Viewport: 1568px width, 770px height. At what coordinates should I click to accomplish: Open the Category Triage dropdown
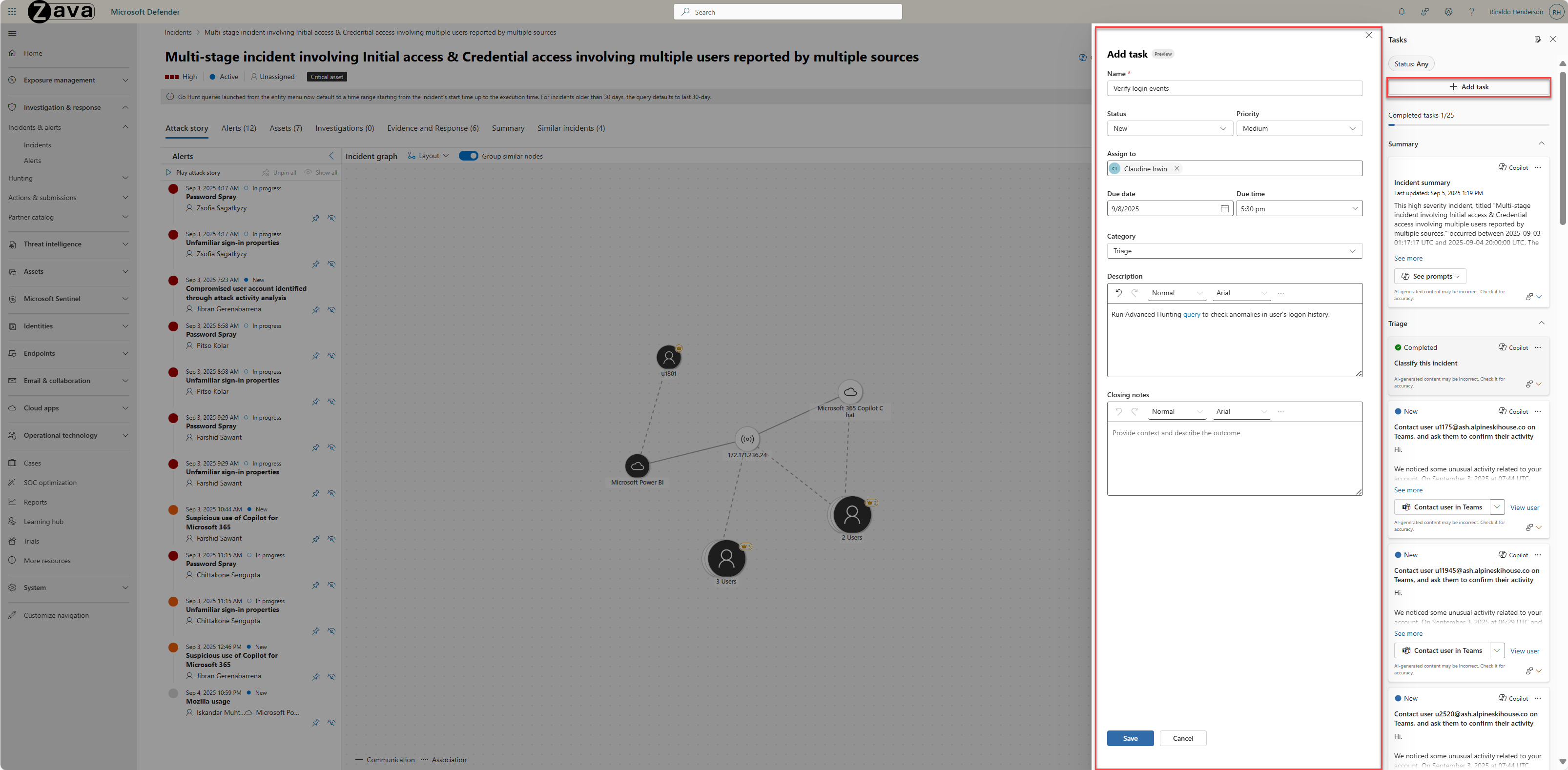click(1234, 251)
